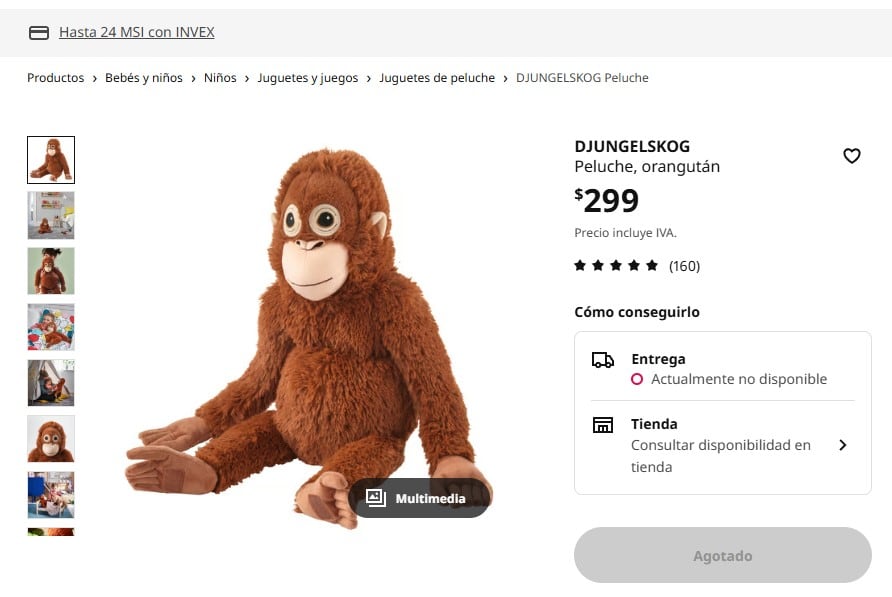This screenshot has width=892, height=597.
Task: Expand the Multimedia viewer overlay
Action: pyautogui.click(x=420, y=496)
